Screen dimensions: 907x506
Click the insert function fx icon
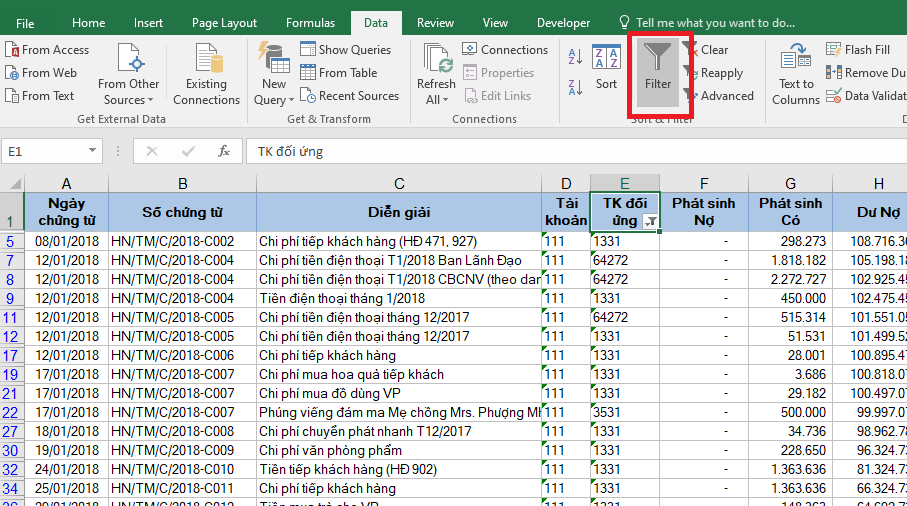pyautogui.click(x=224, y=151)
